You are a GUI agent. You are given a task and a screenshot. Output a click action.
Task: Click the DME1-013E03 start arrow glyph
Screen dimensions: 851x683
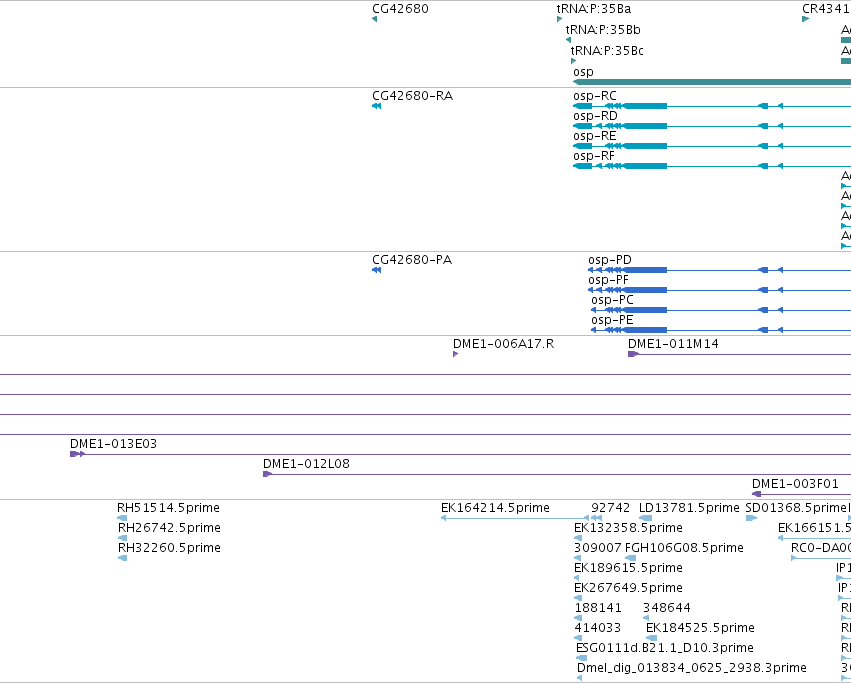77,454
